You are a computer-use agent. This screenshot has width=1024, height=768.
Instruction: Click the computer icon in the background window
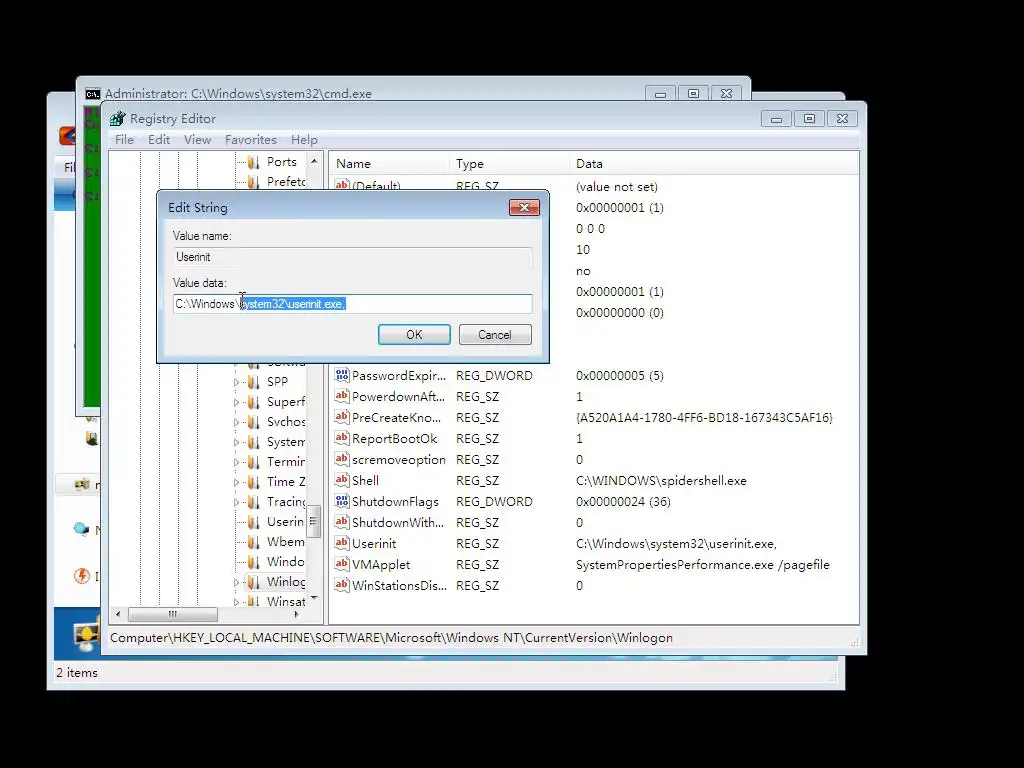click(x=86, y=636)
